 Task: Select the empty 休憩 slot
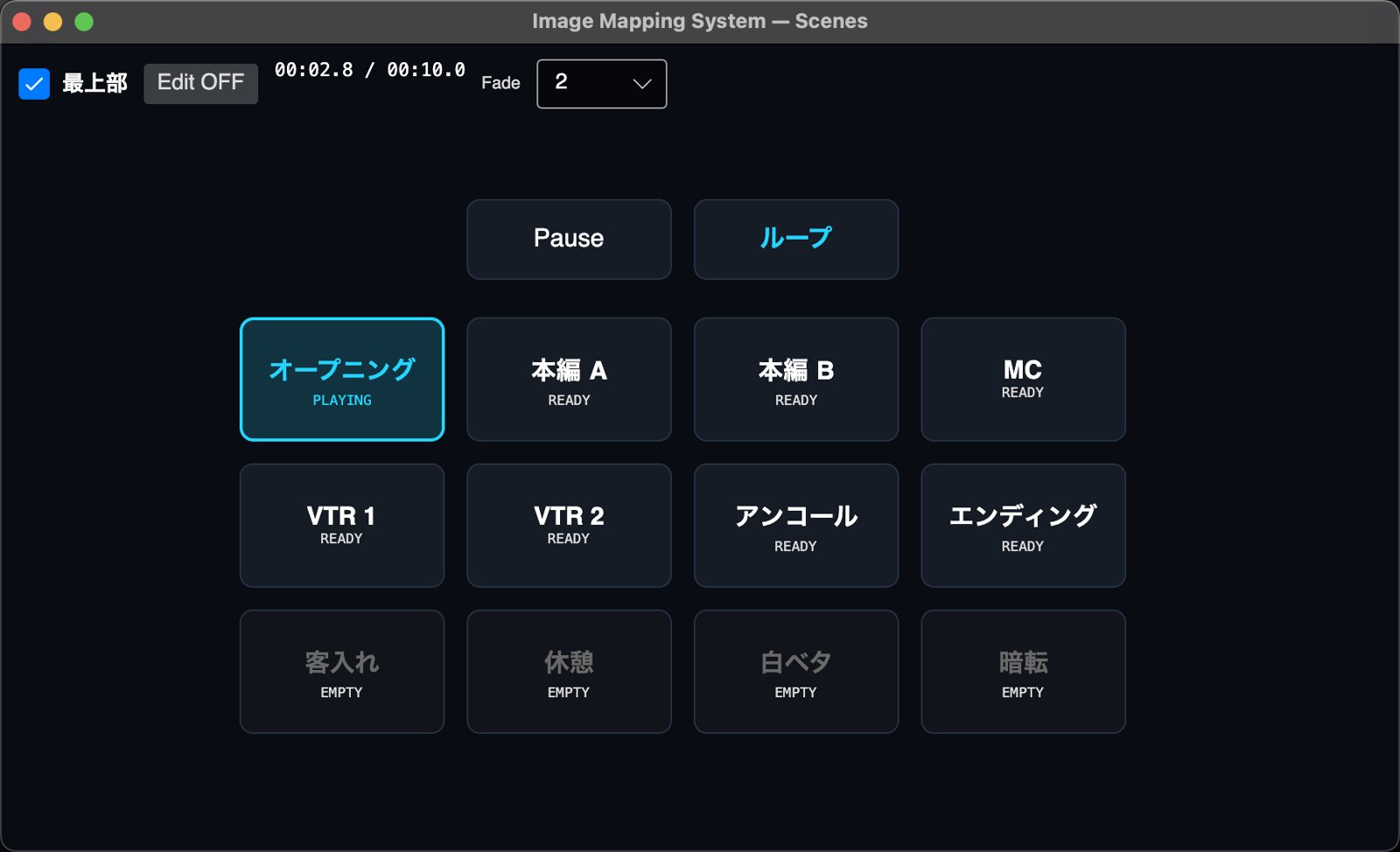pos(569,671)
